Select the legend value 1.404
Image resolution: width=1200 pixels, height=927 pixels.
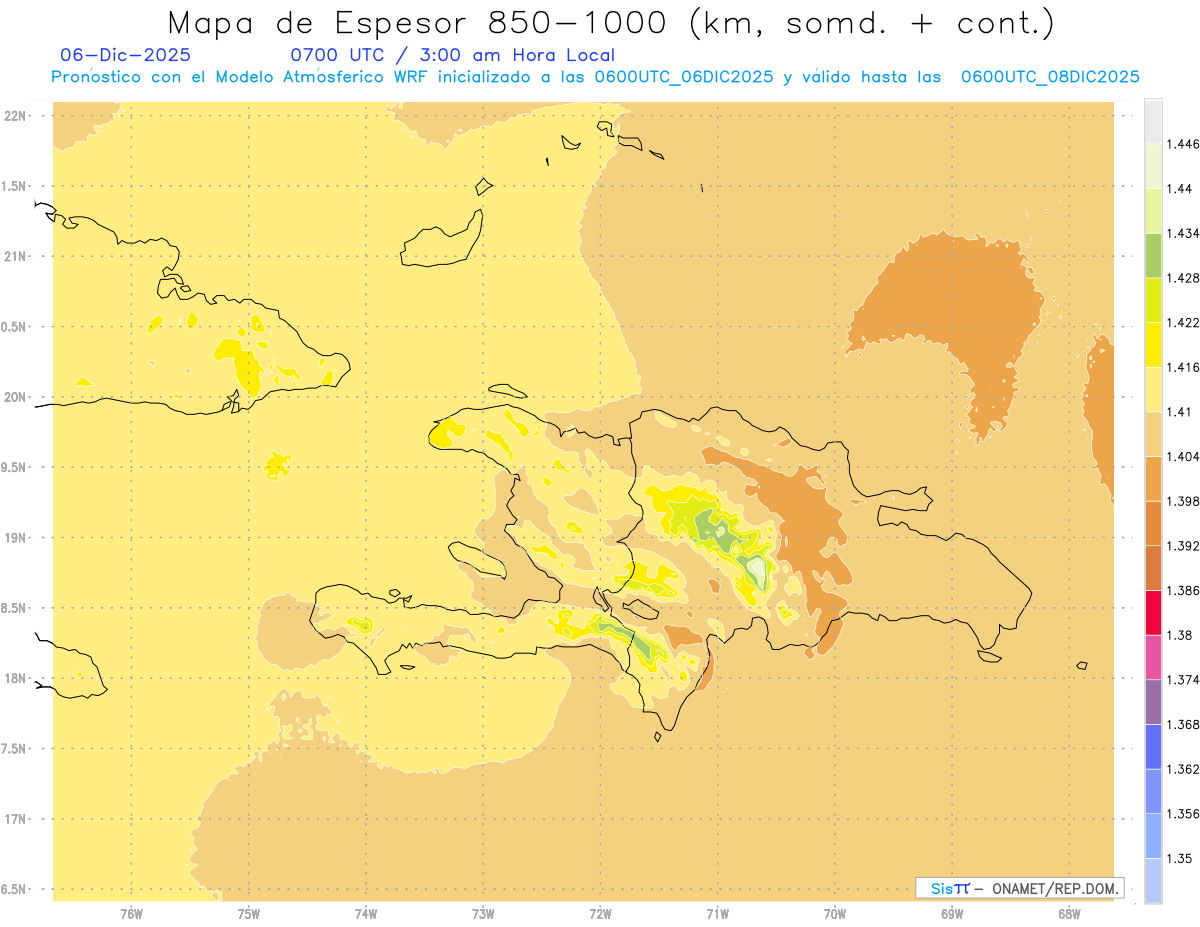[1183, 456]
